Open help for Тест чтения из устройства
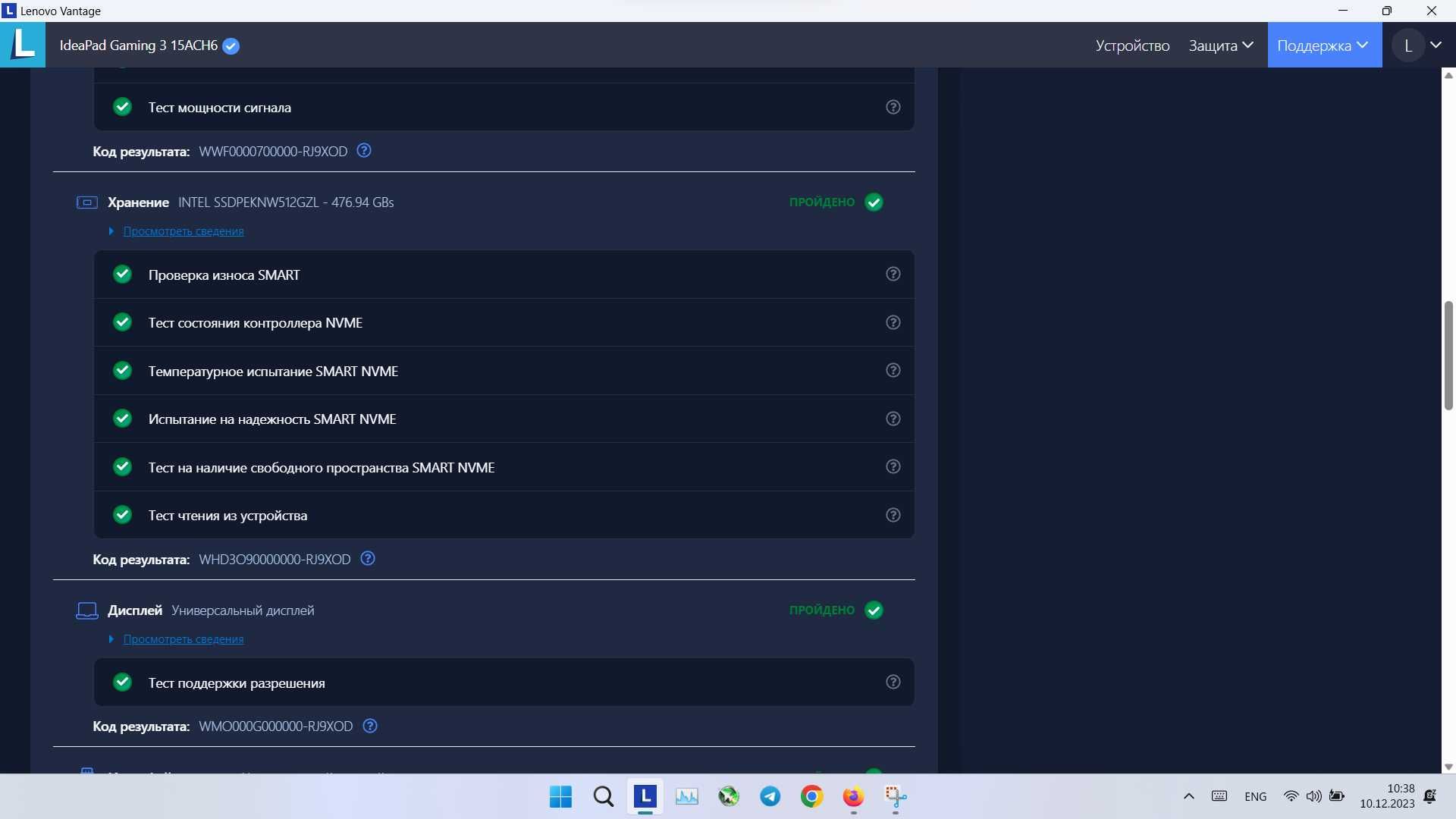The width and height of the screenshot is (1456, 819). coord(893,515)
